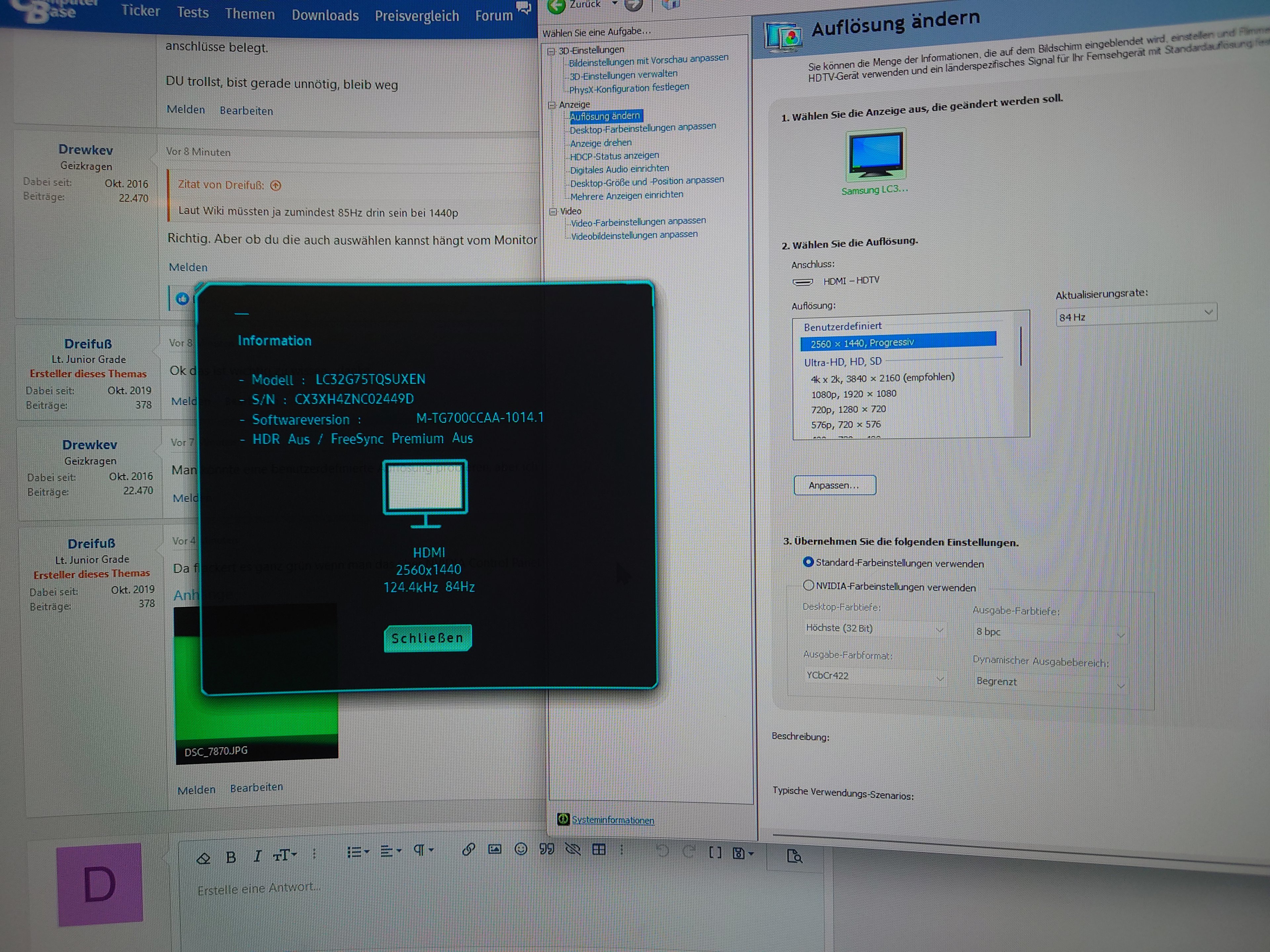1270x952 pixels.
Task: Open the smiley emoji picker
Action: [x=521, y=849]
